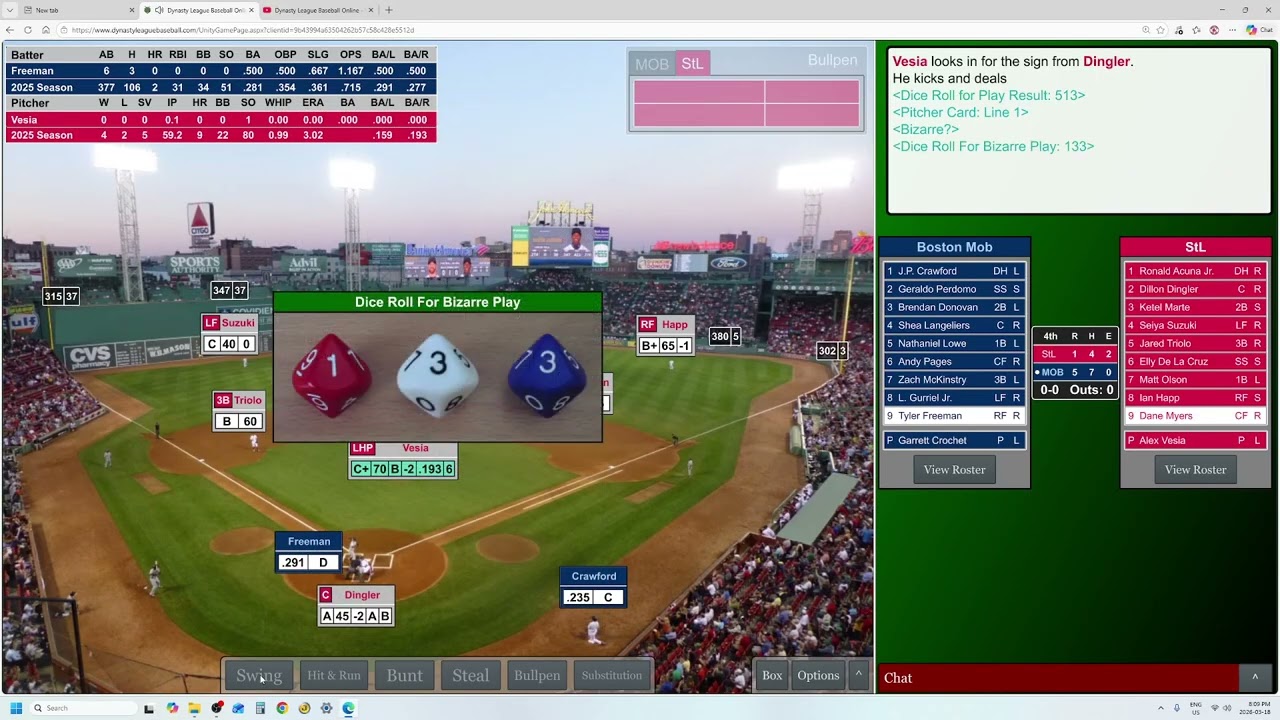Show hidden system tray icons

pos(1161,708)
